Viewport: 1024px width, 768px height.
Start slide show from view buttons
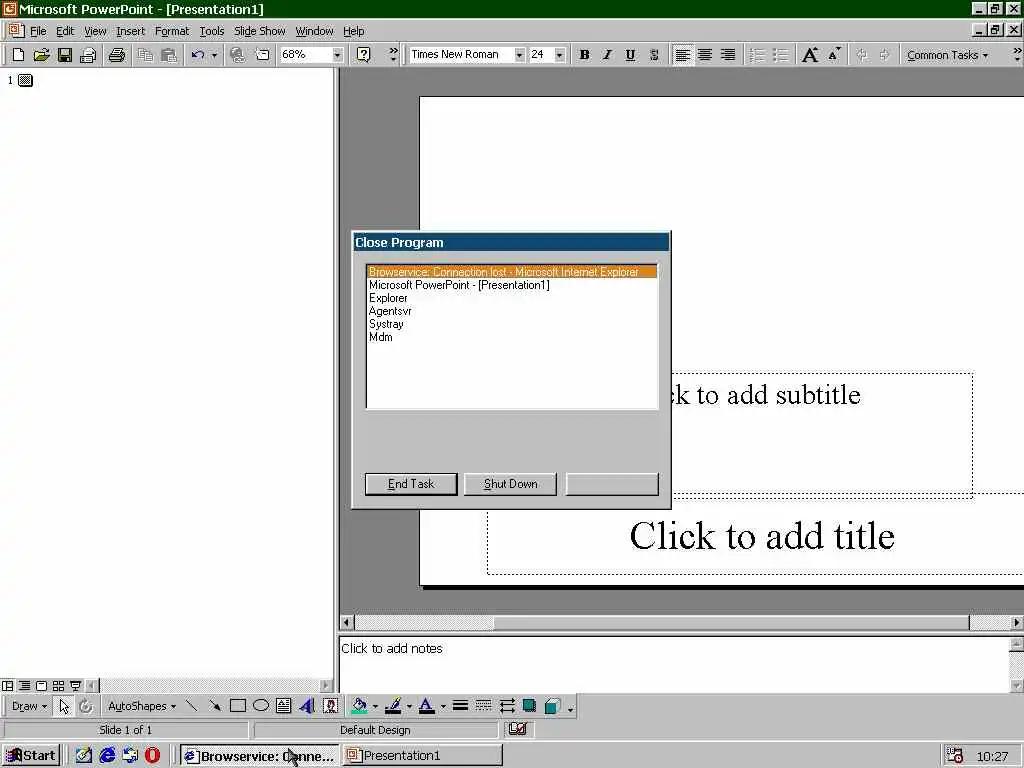(75, 686)
